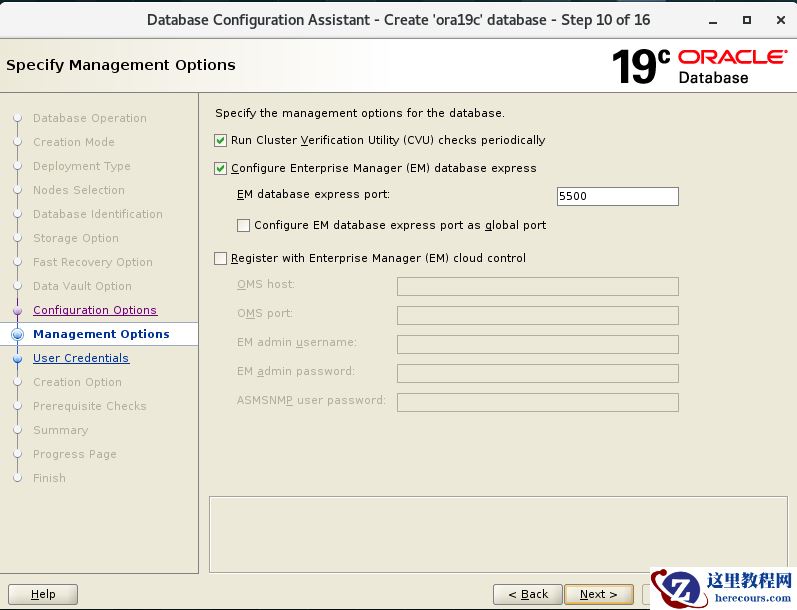This screenshot has height=610, width=797.
Task: Go to Configuration Options step
Action: click(95, 310)
